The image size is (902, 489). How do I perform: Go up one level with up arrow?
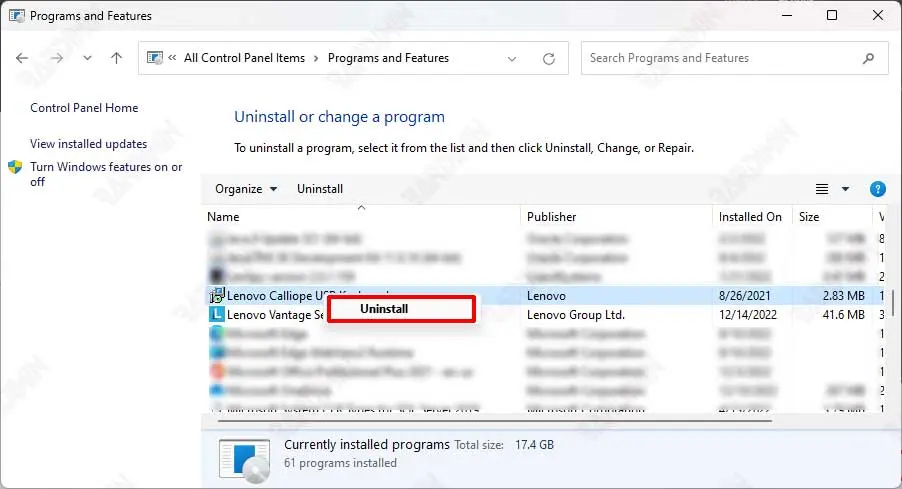[x=116, y=58]
